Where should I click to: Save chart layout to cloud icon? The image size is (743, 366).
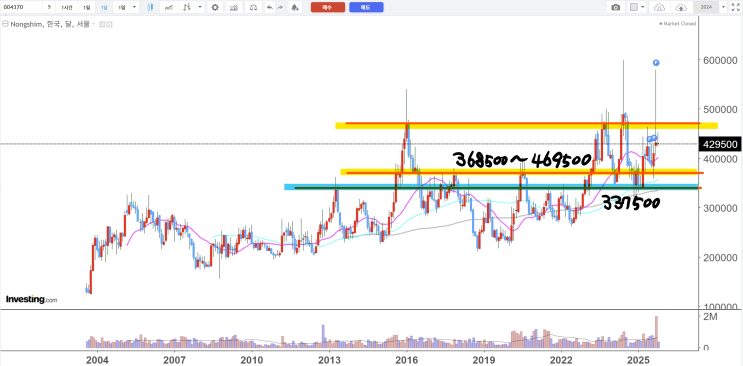click(x=681, y=7)
